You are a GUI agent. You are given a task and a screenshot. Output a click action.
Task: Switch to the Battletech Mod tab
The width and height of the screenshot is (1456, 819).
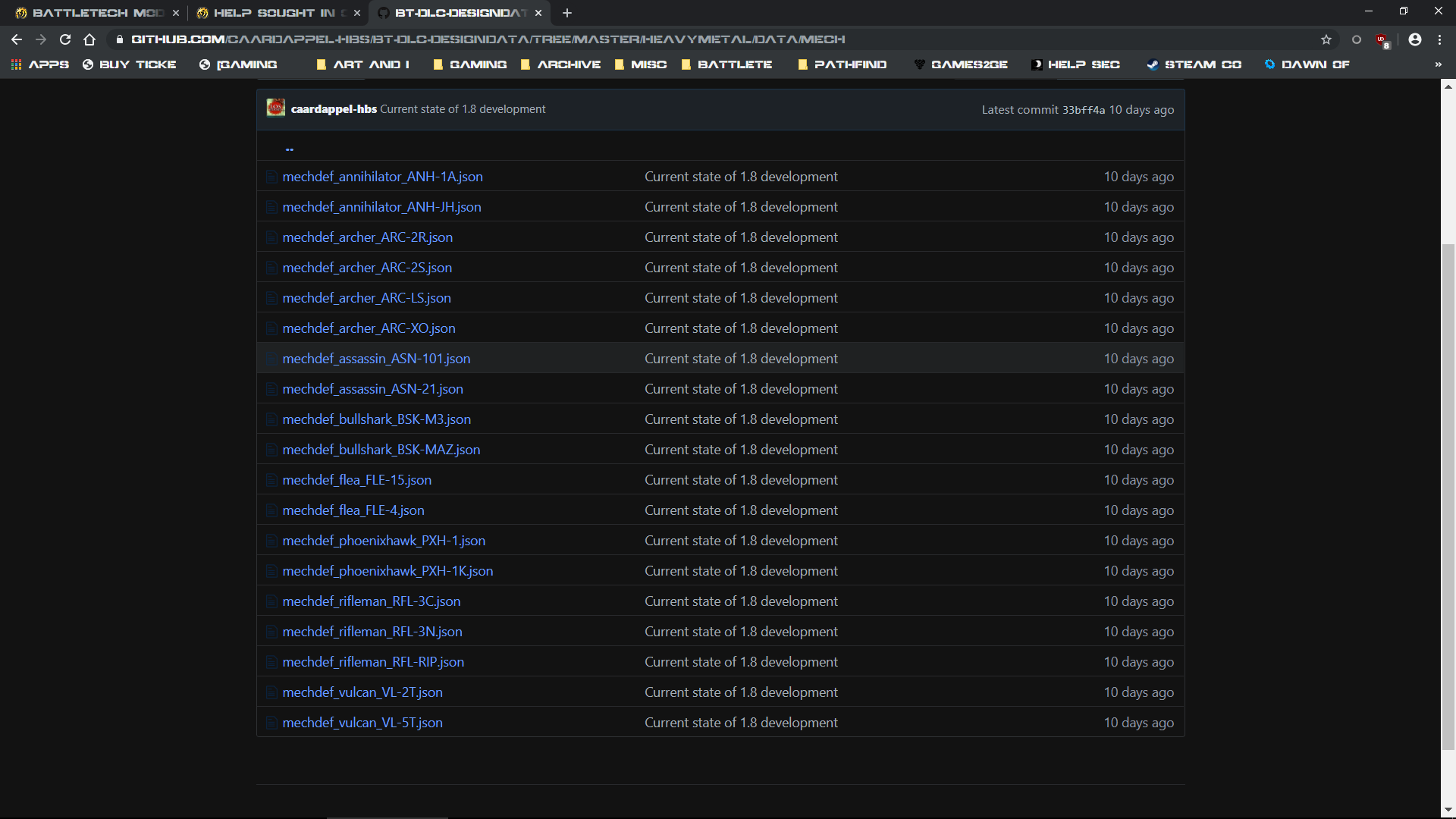[x=97, y=13]
